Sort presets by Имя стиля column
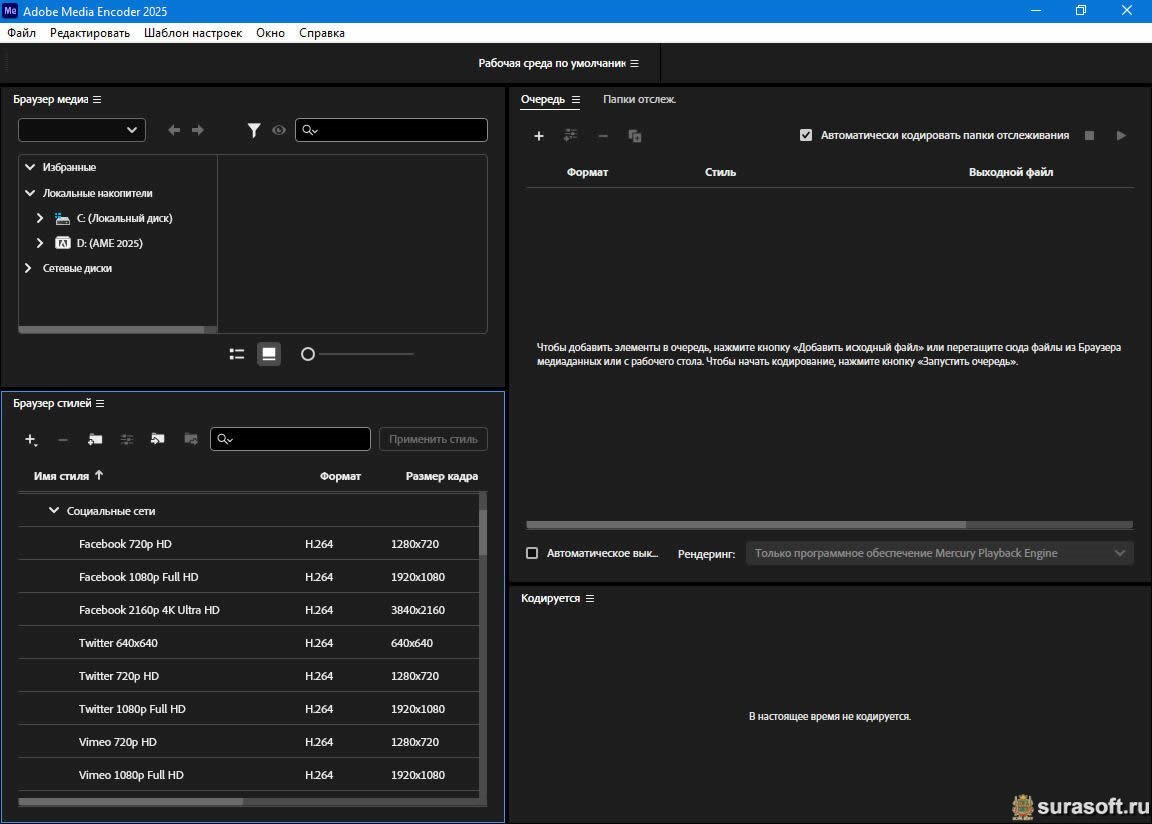The width and height of the screenshot is (1152, 824). (x=61, y=476)
